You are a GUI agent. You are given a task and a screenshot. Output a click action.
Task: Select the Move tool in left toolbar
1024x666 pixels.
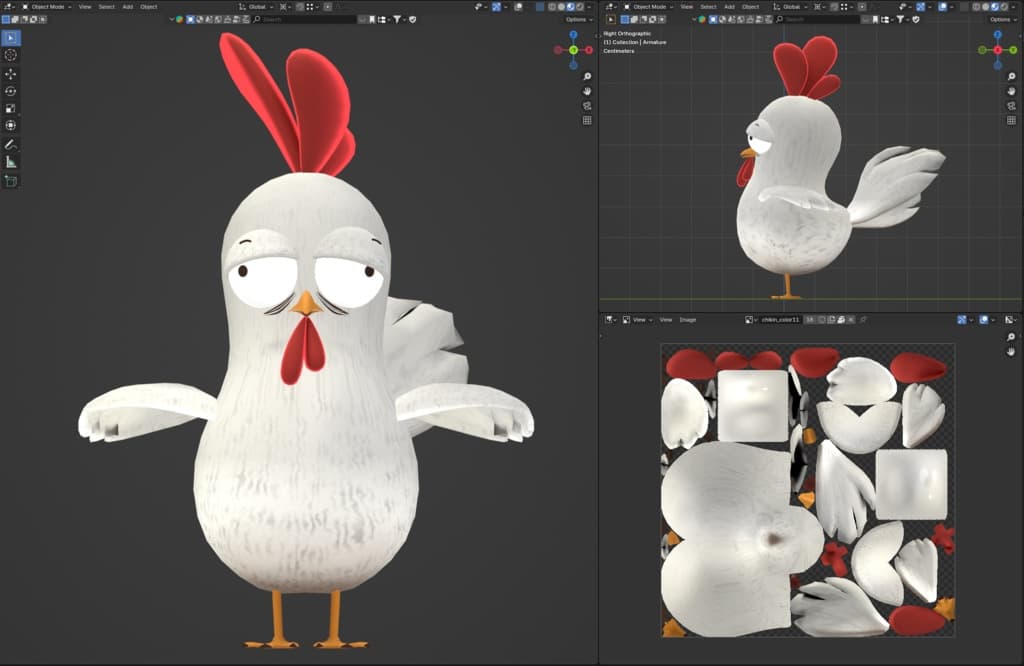tap(11, 74)
